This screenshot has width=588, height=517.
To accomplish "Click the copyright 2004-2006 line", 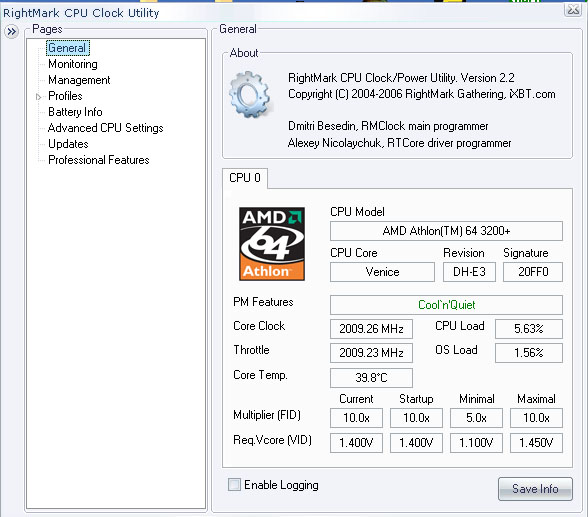I will point(422,94).
